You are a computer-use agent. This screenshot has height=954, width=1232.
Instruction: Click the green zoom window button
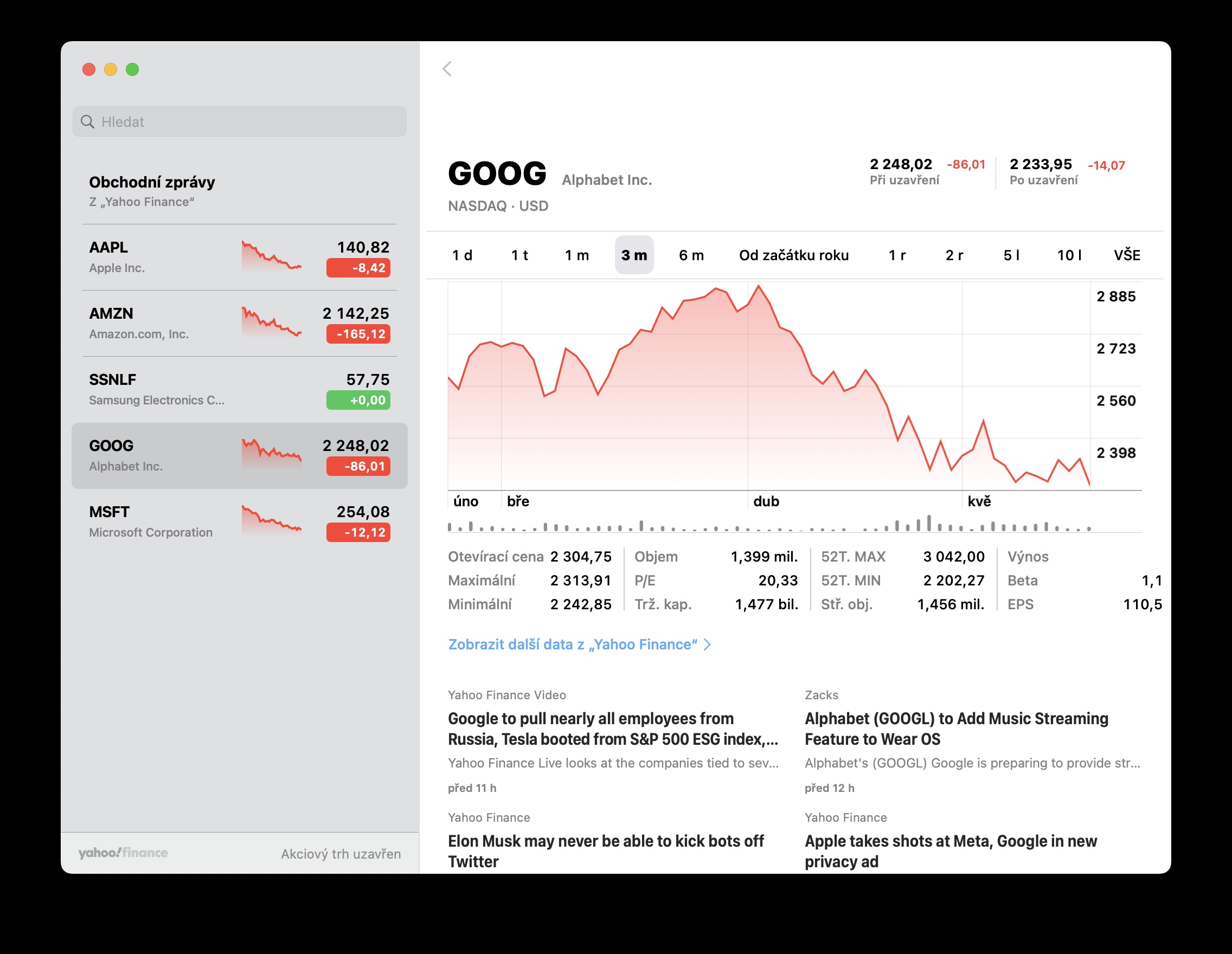tap(132, 69)
